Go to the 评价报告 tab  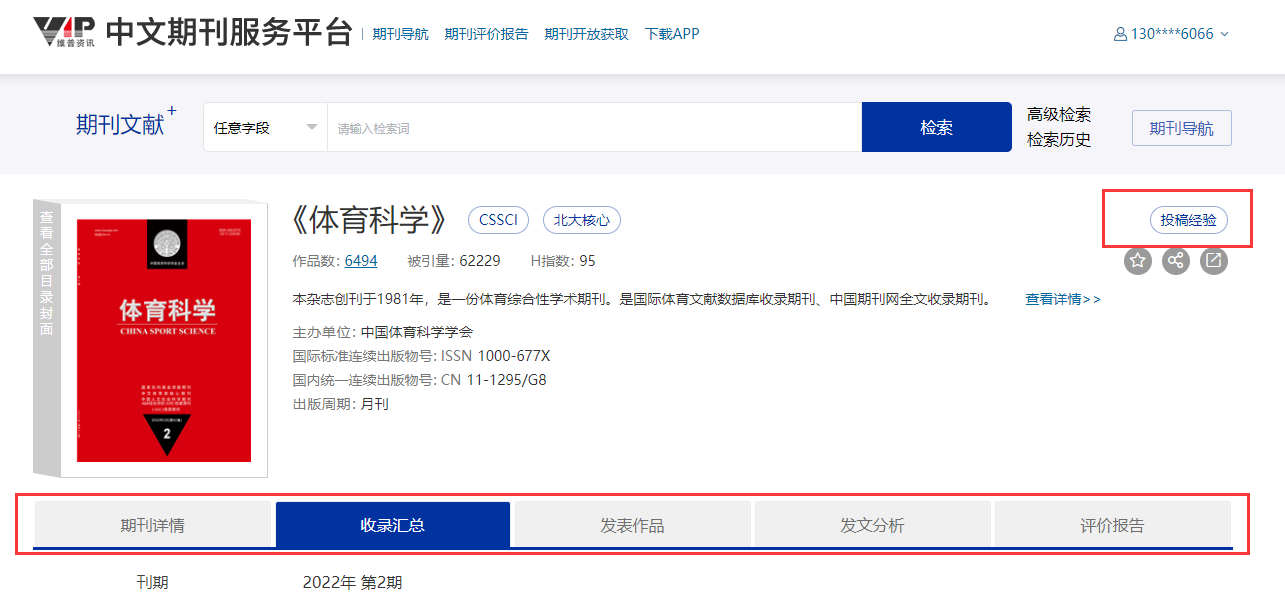1112,525
